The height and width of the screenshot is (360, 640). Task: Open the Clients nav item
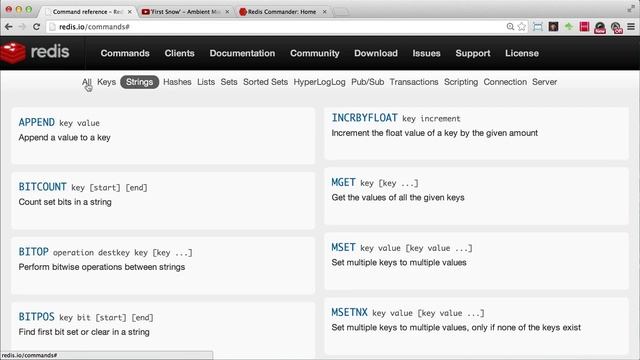[x=180, y=53]
